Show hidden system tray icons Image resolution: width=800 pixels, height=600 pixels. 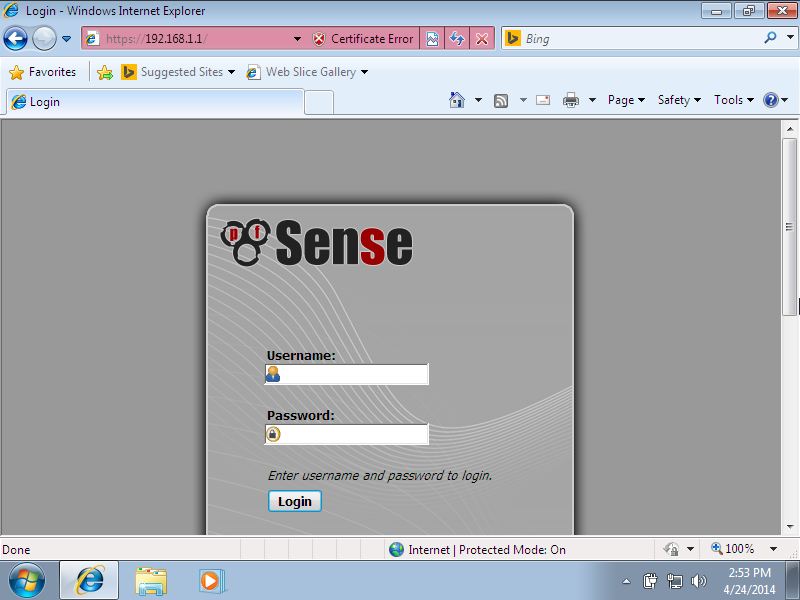tap(627, 581)
